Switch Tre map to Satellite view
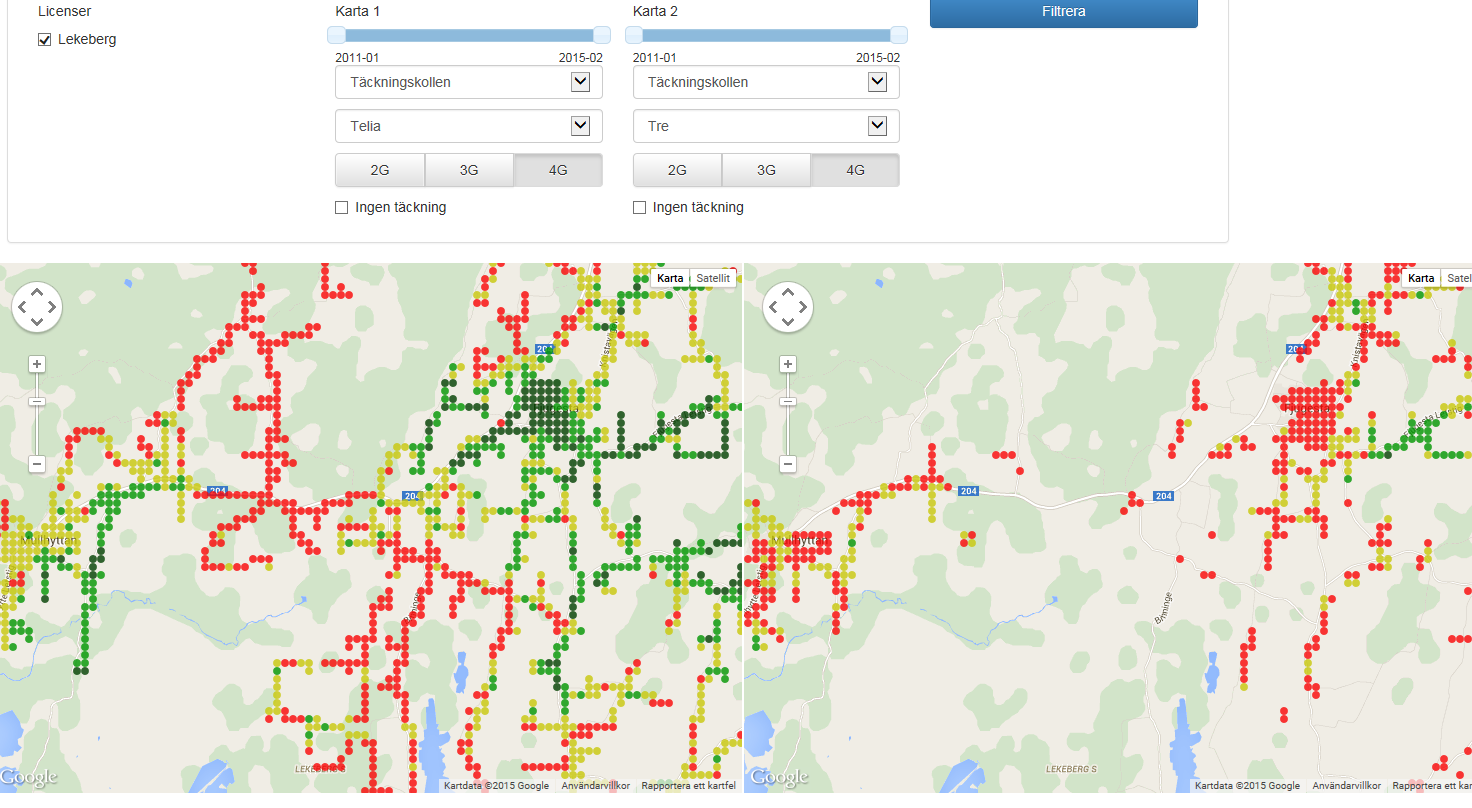 tap(1458, 278)
